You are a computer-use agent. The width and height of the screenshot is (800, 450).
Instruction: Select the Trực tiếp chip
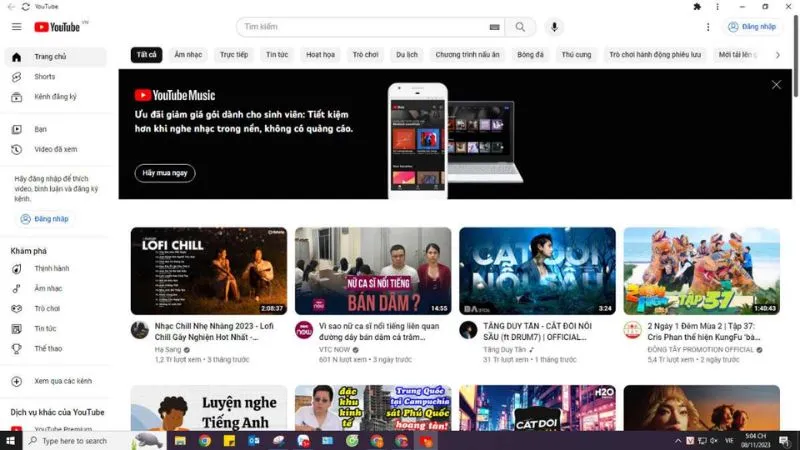pyautogui.click(x=234, y=55)
